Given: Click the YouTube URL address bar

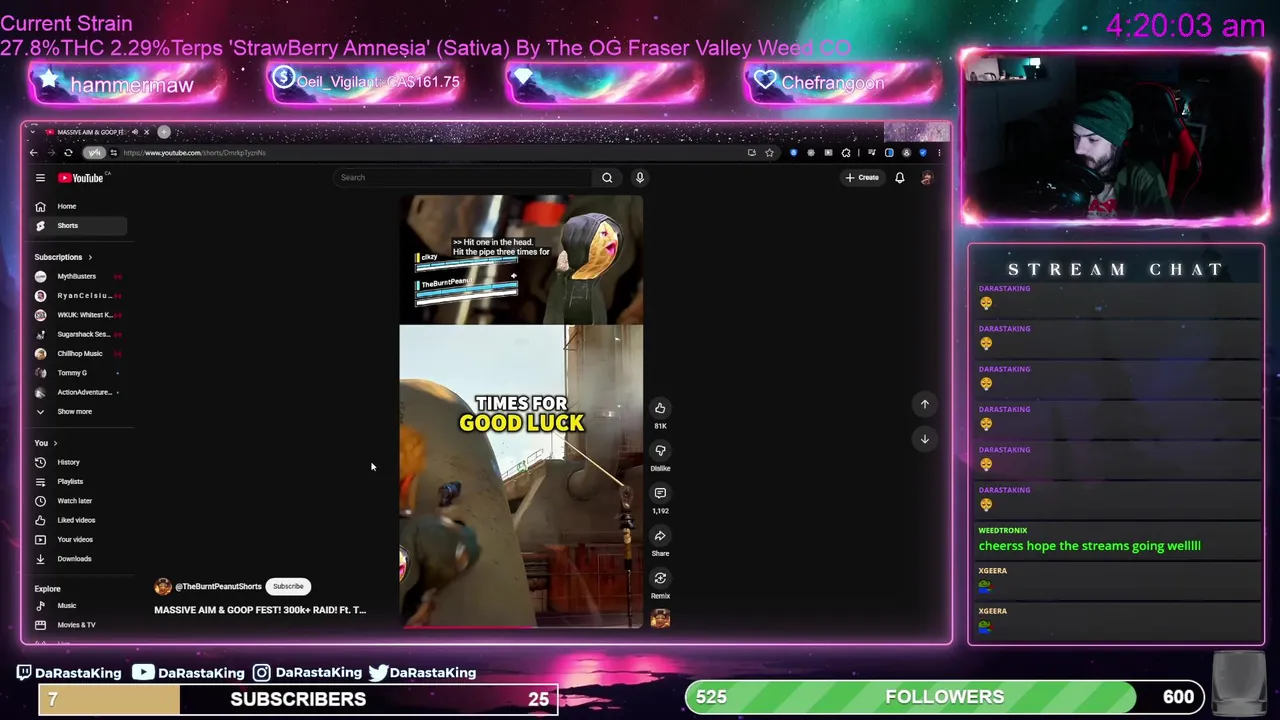Looking at the screenshot, I should point(430,153).
